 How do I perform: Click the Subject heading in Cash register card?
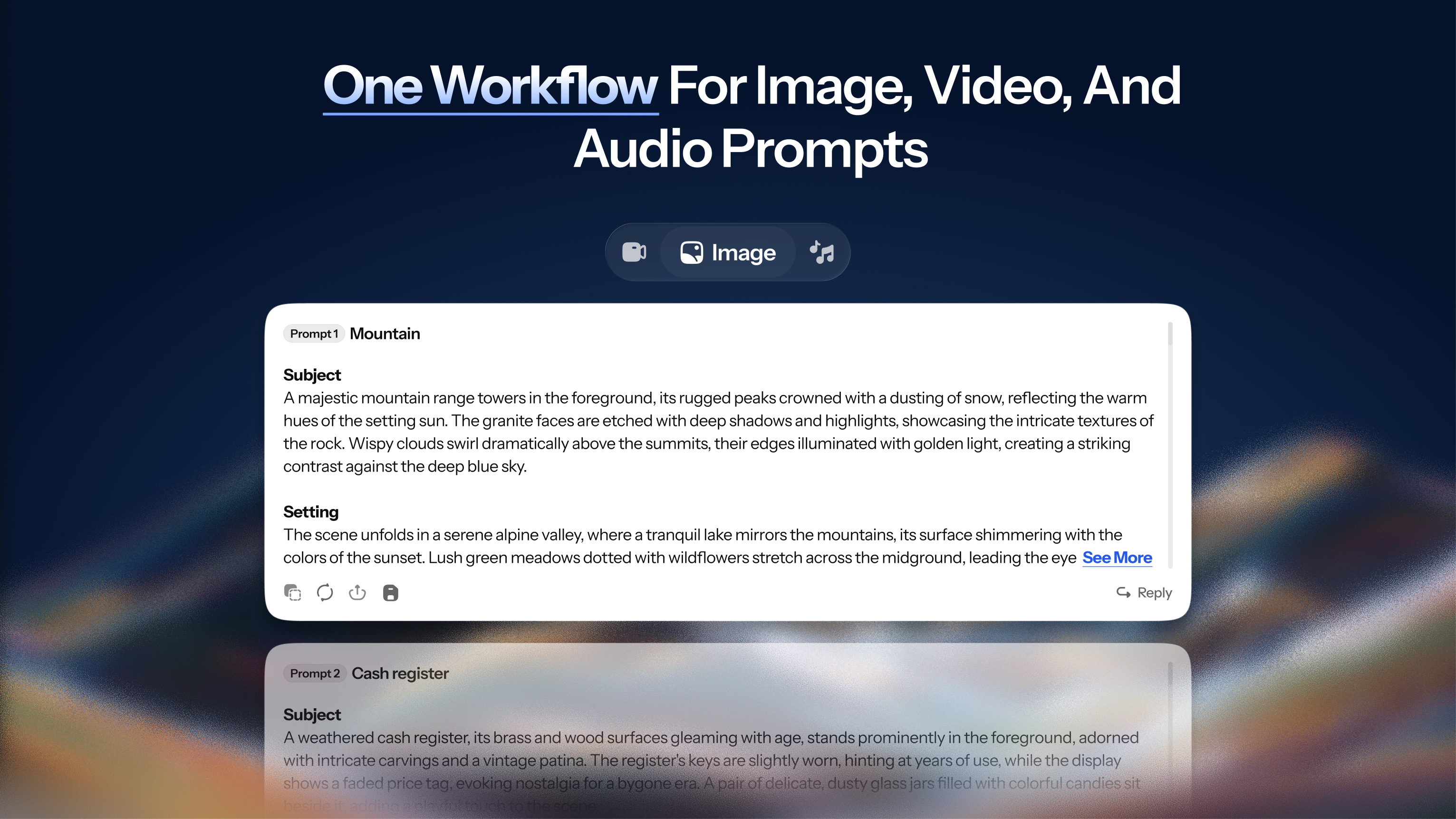(312, 714)
